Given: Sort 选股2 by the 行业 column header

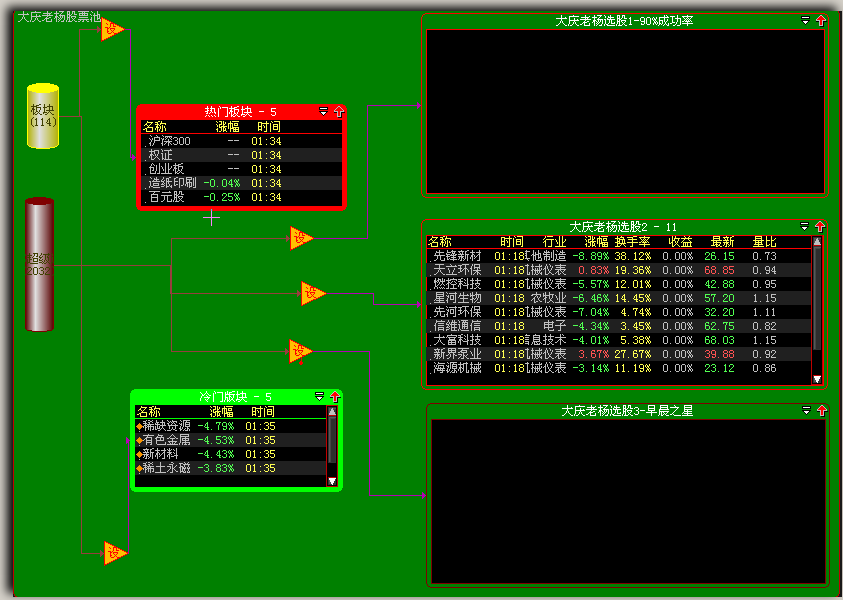Looking at the screenshot, I should 554,242.
